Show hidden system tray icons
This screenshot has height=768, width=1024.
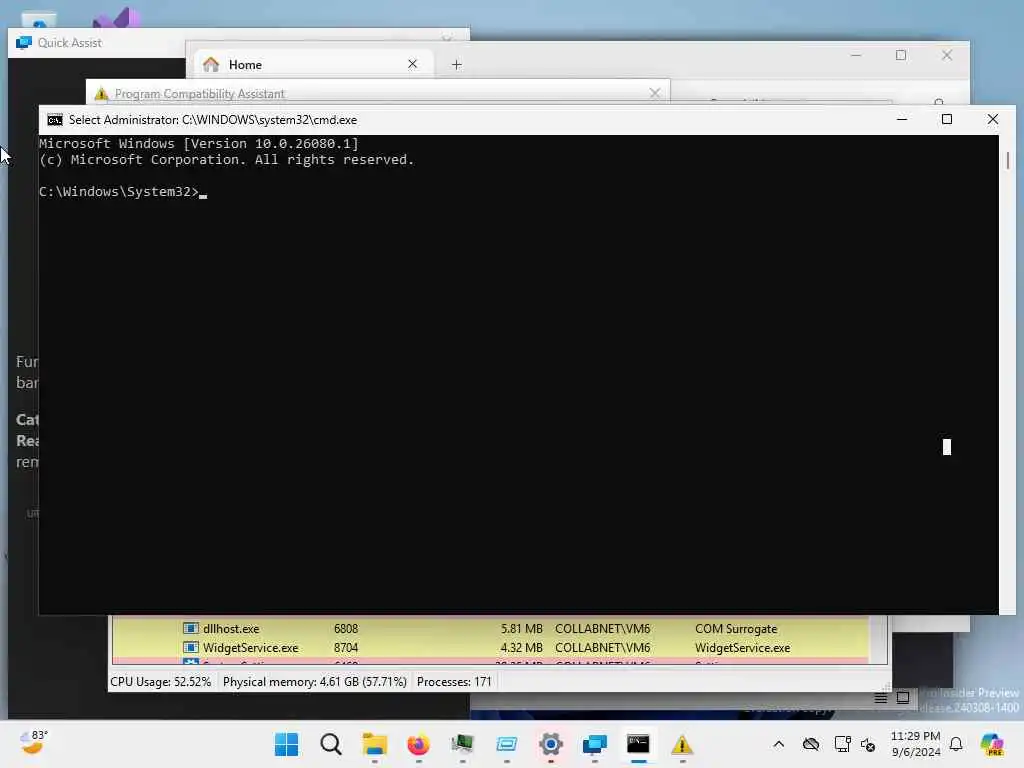coord(778,744)
